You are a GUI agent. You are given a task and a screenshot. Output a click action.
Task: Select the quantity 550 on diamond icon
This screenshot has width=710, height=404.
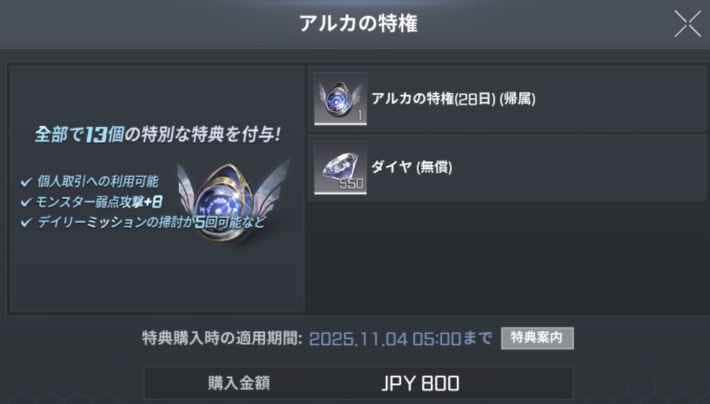pos(351,184)
